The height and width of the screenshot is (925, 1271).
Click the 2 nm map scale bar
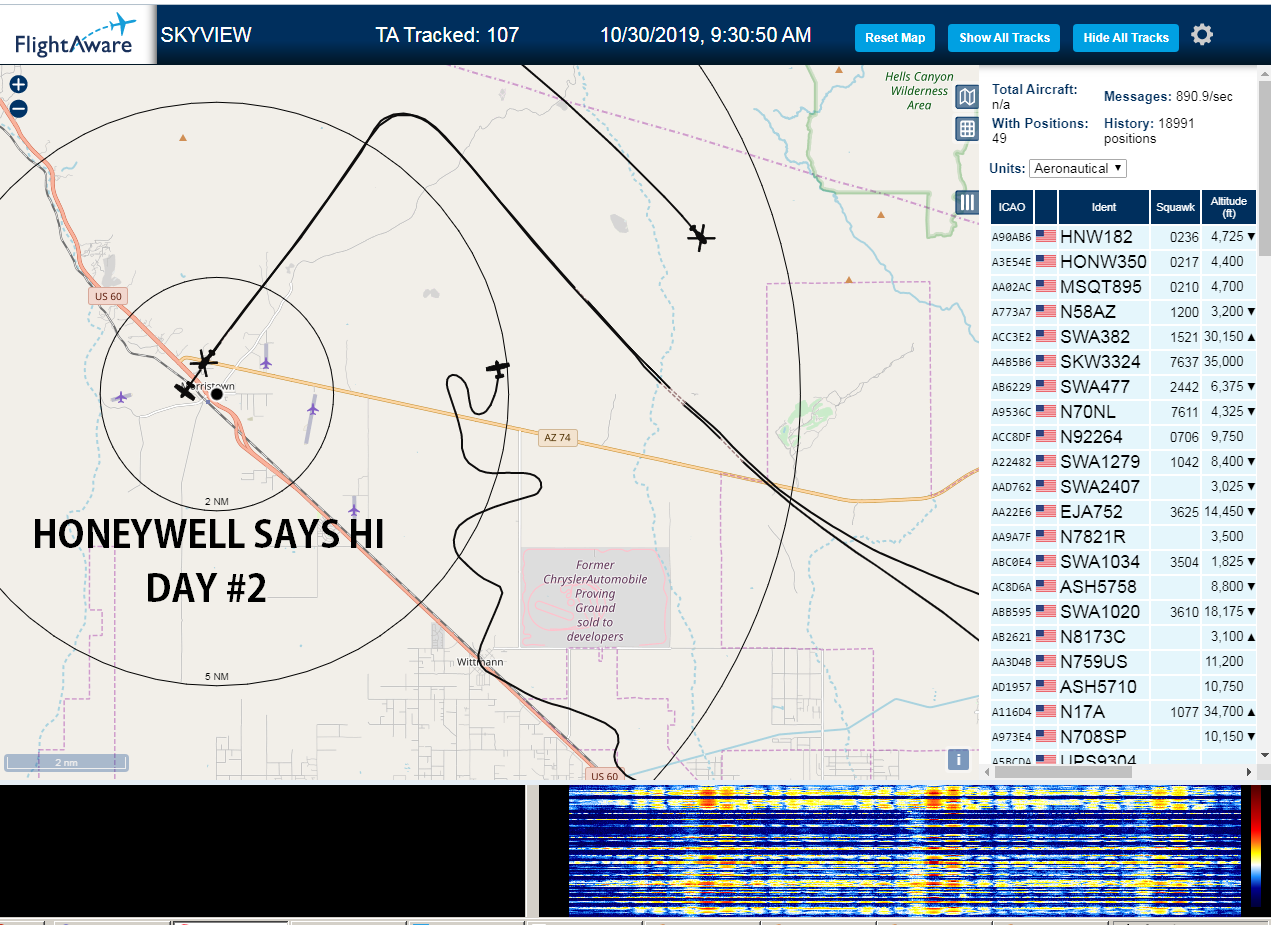click(65, 762)
